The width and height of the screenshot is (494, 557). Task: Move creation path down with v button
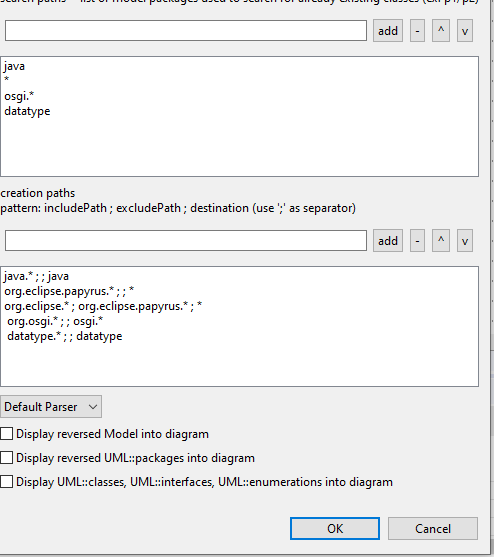click(465, 241)
